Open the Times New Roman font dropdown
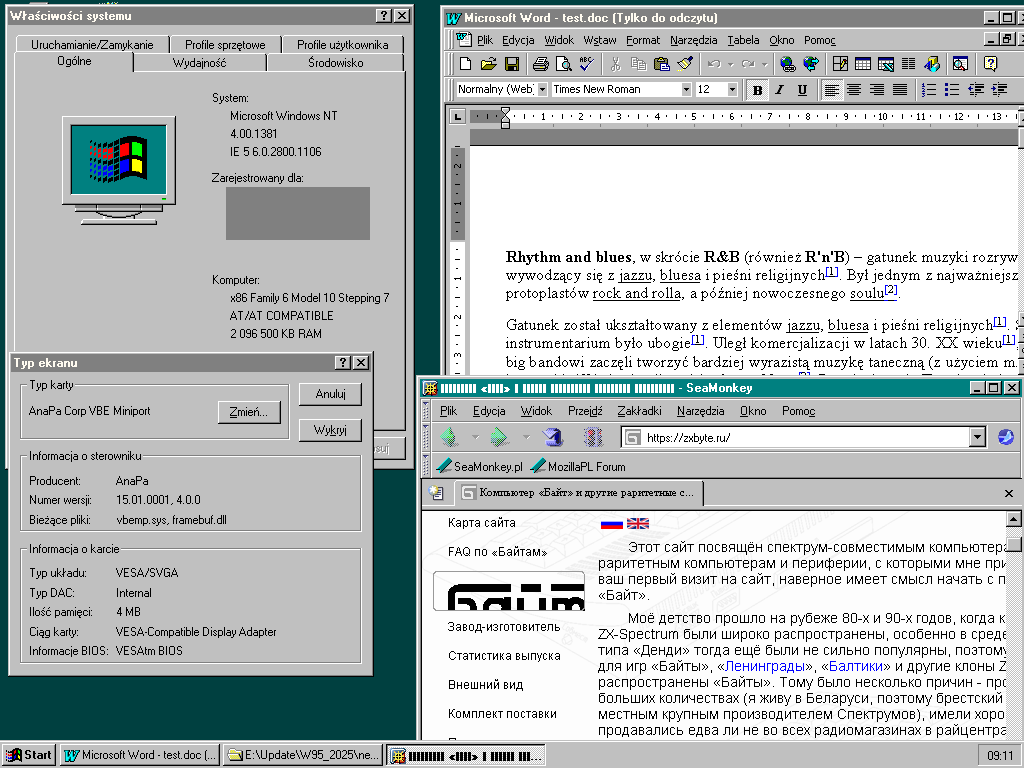This screenshot has height=768, width=1024. pyautogui.click(x=686, y=89)
